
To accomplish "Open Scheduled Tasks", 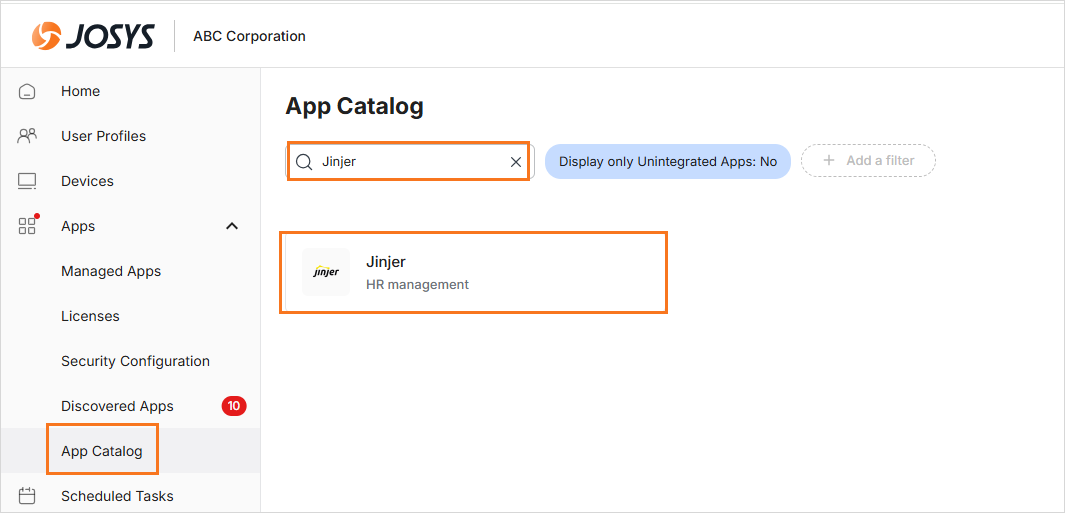I will 117,496.
